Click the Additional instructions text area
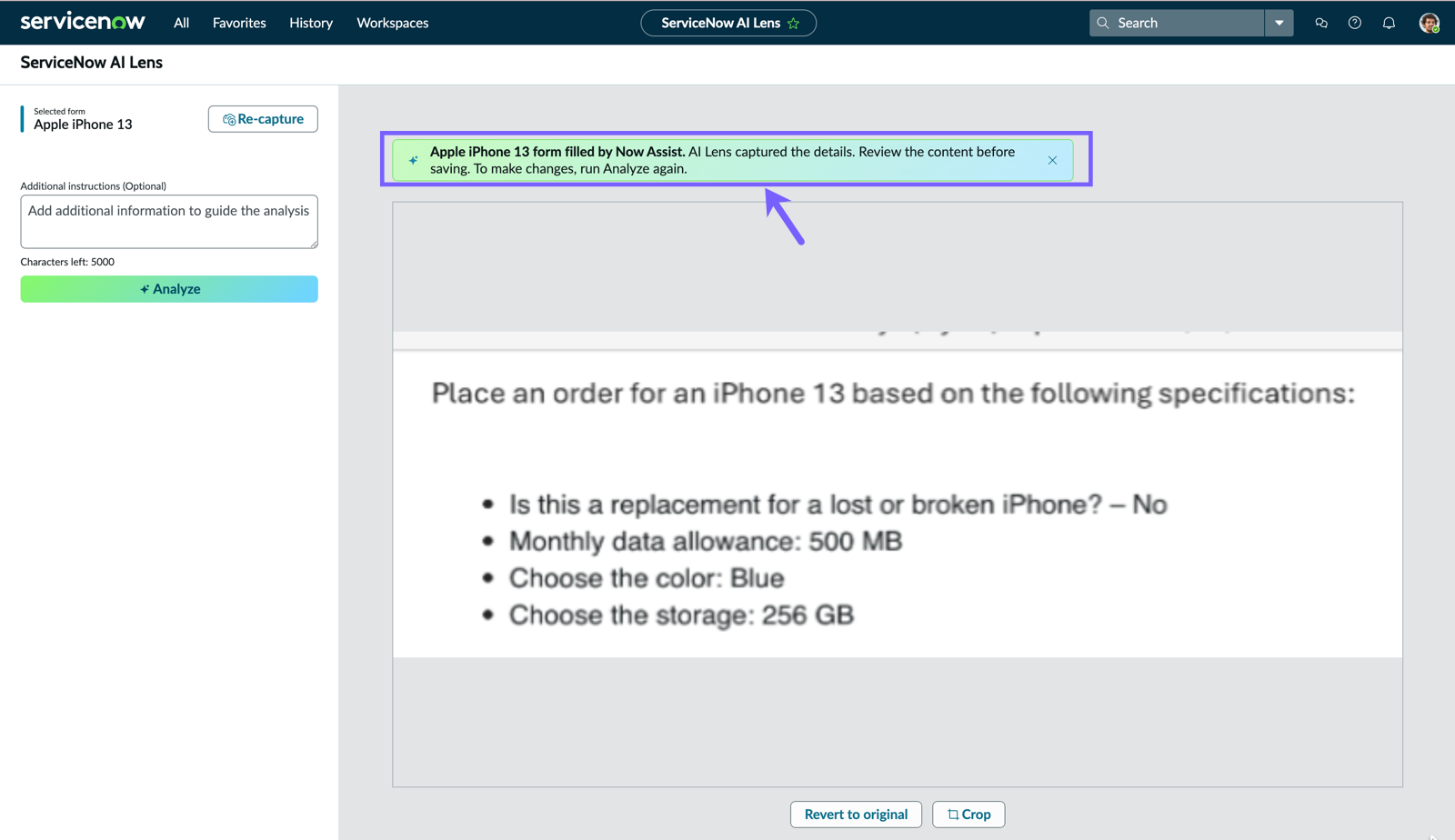1455x840 pixels. (x=169, y=221)
